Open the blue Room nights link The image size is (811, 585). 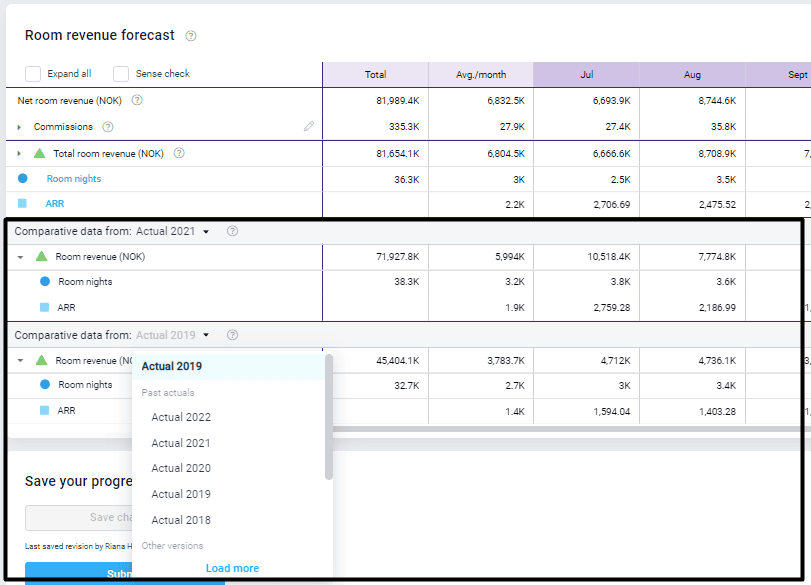[x=73, y=179]
